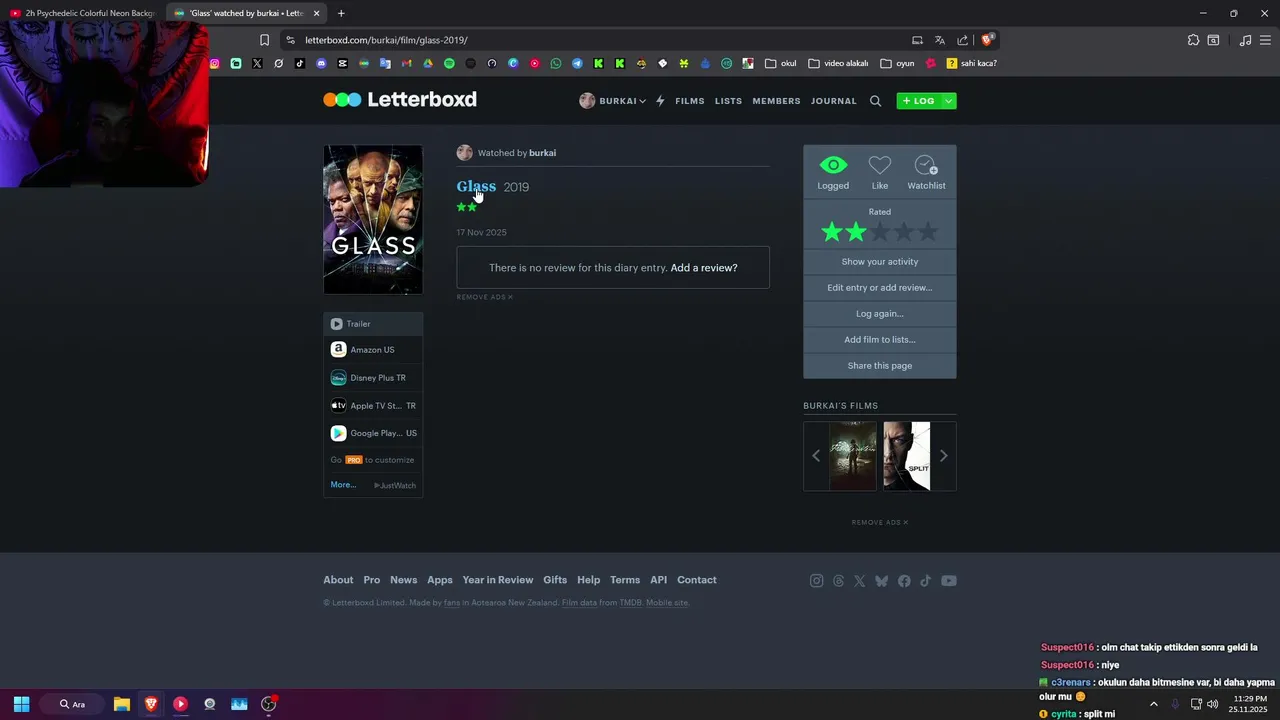Open File Explorer from the taskbar
The width and height of the screenshot is (1280, 720).
(x=121, y=704)
